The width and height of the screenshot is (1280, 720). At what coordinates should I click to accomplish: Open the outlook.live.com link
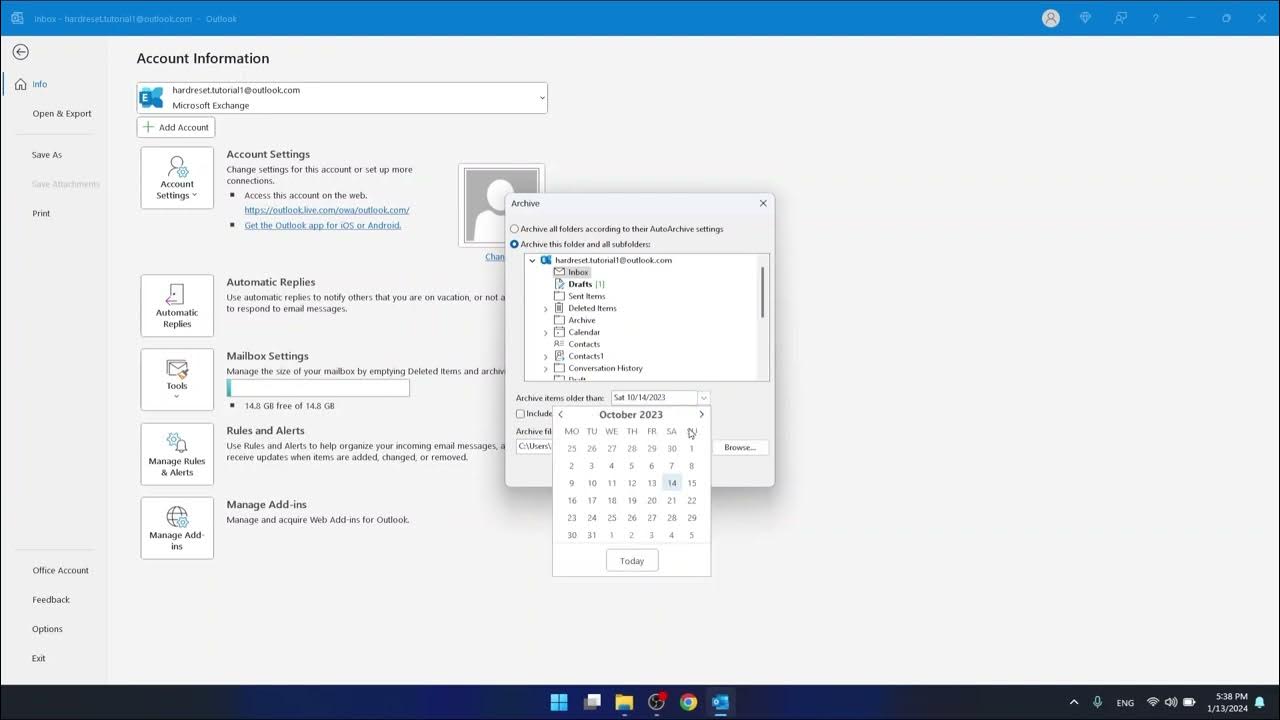(327, 210)
